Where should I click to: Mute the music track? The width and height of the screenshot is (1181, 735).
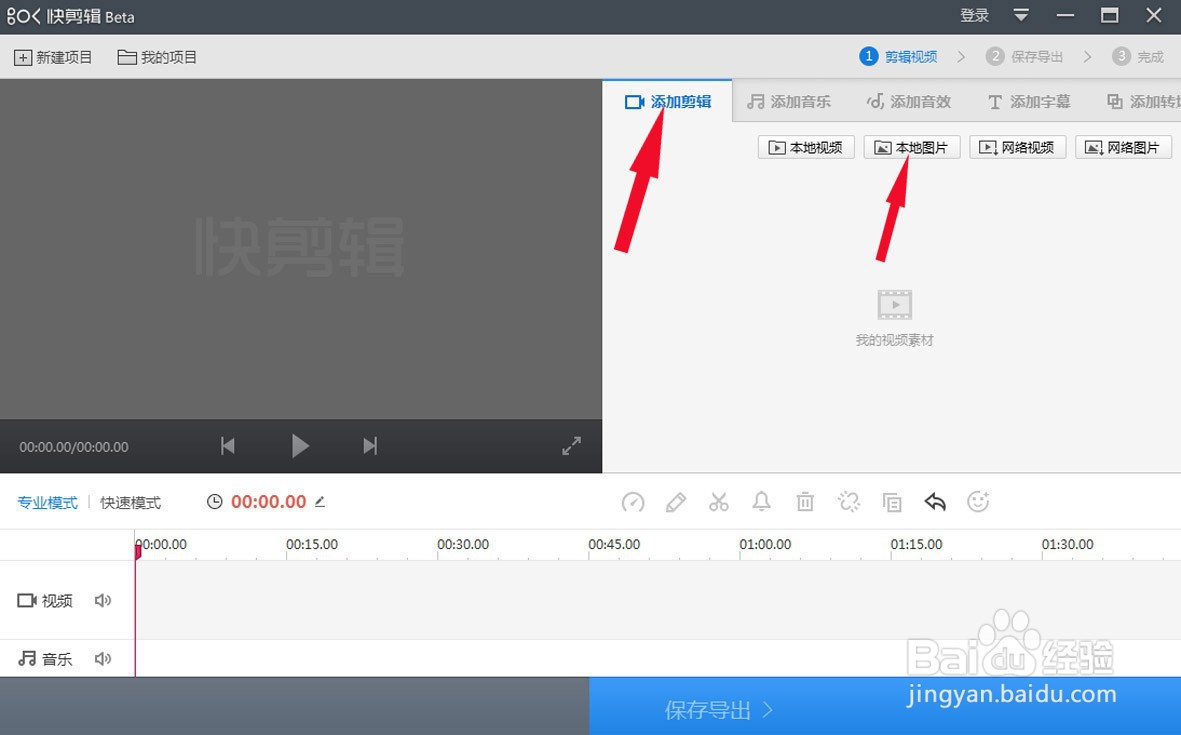click(x=103, y=659)
